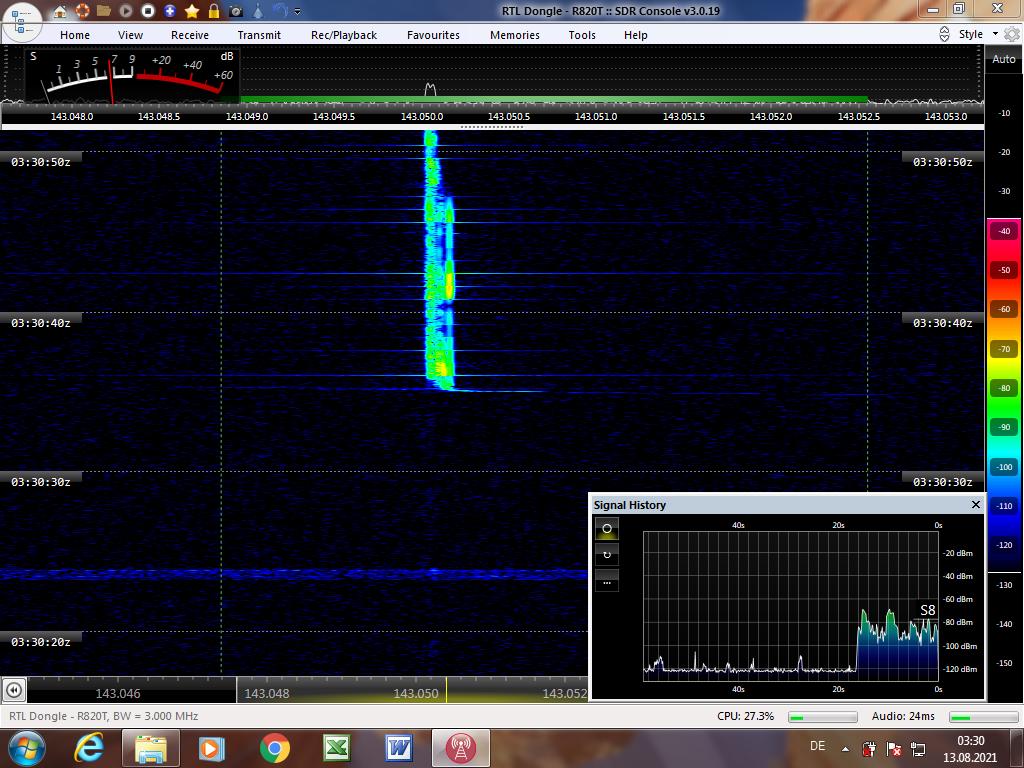Screen dimensions: 1024x768
Task: Open Google Chrome from the taskbar
Action: pyautogui.click(x=274, y=748)
